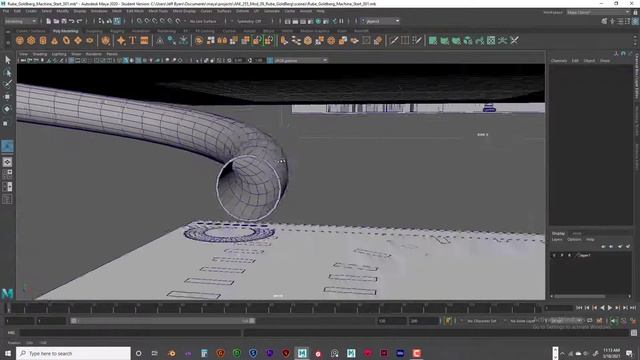Open the Edit Mesh menu
Screen dimensions: 640x360
pos(135,11)
